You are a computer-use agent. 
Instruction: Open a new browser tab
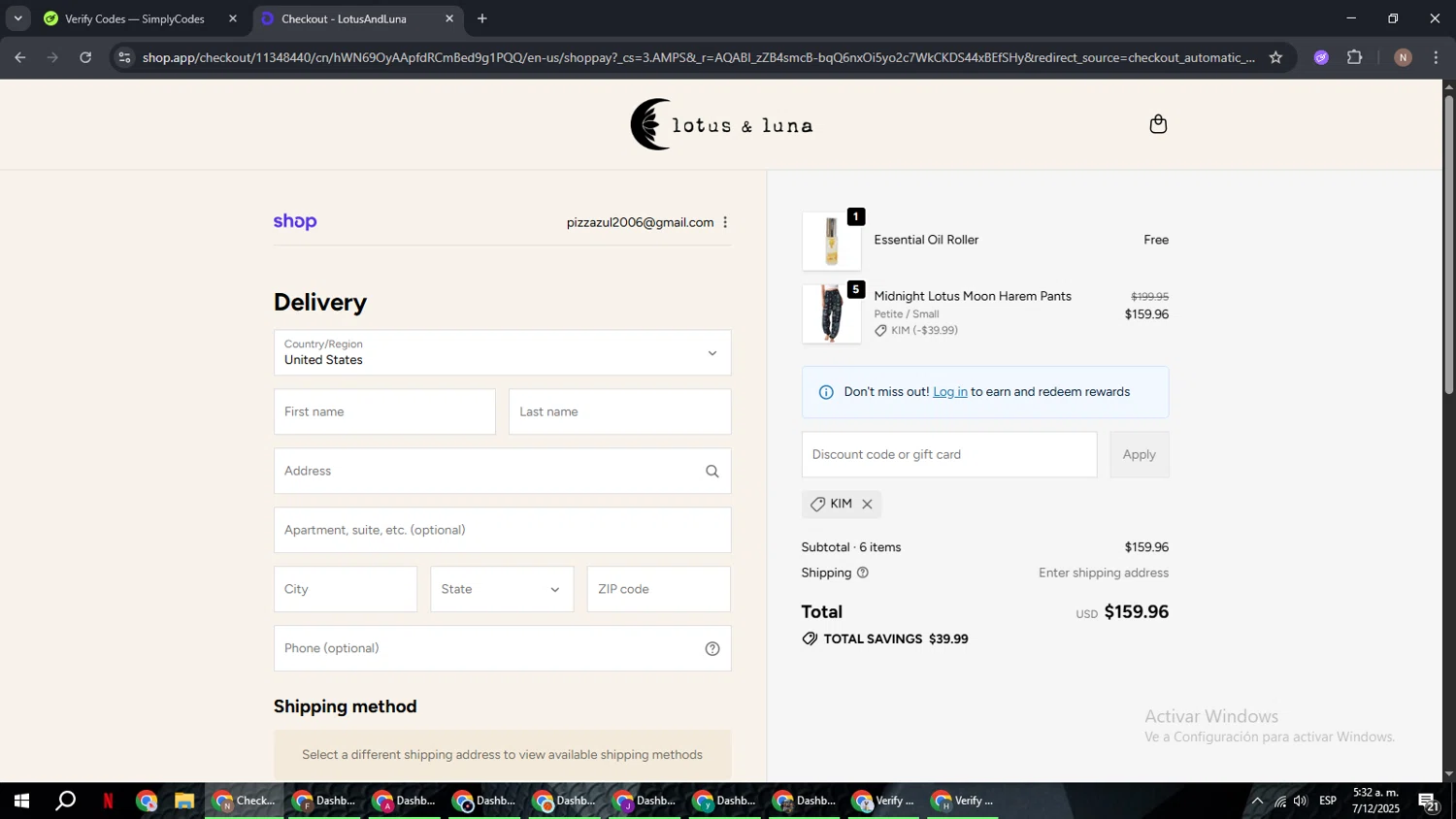(x=482, y=18)
